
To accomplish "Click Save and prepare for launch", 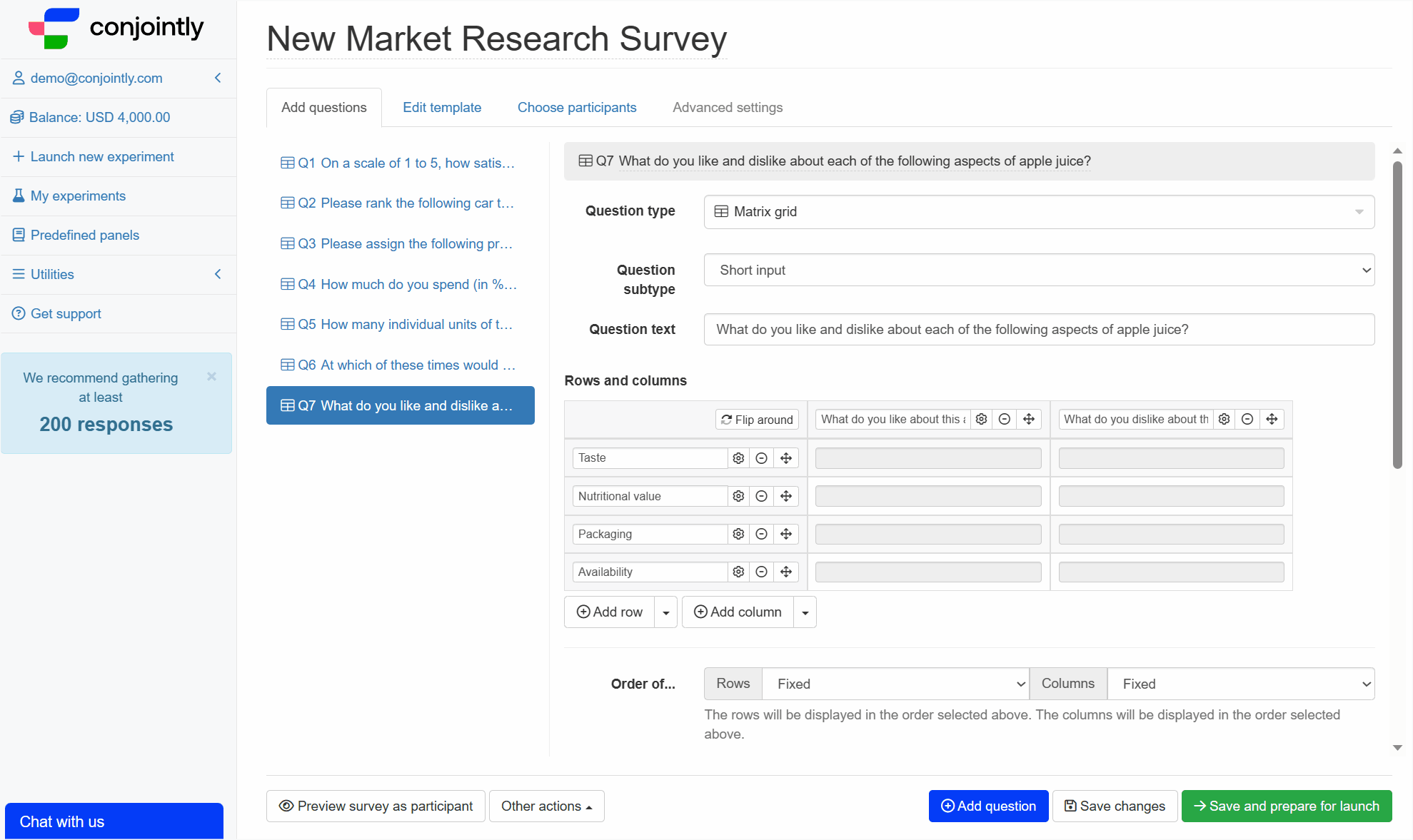I will pyautogui.click(x=1287, y=806).
